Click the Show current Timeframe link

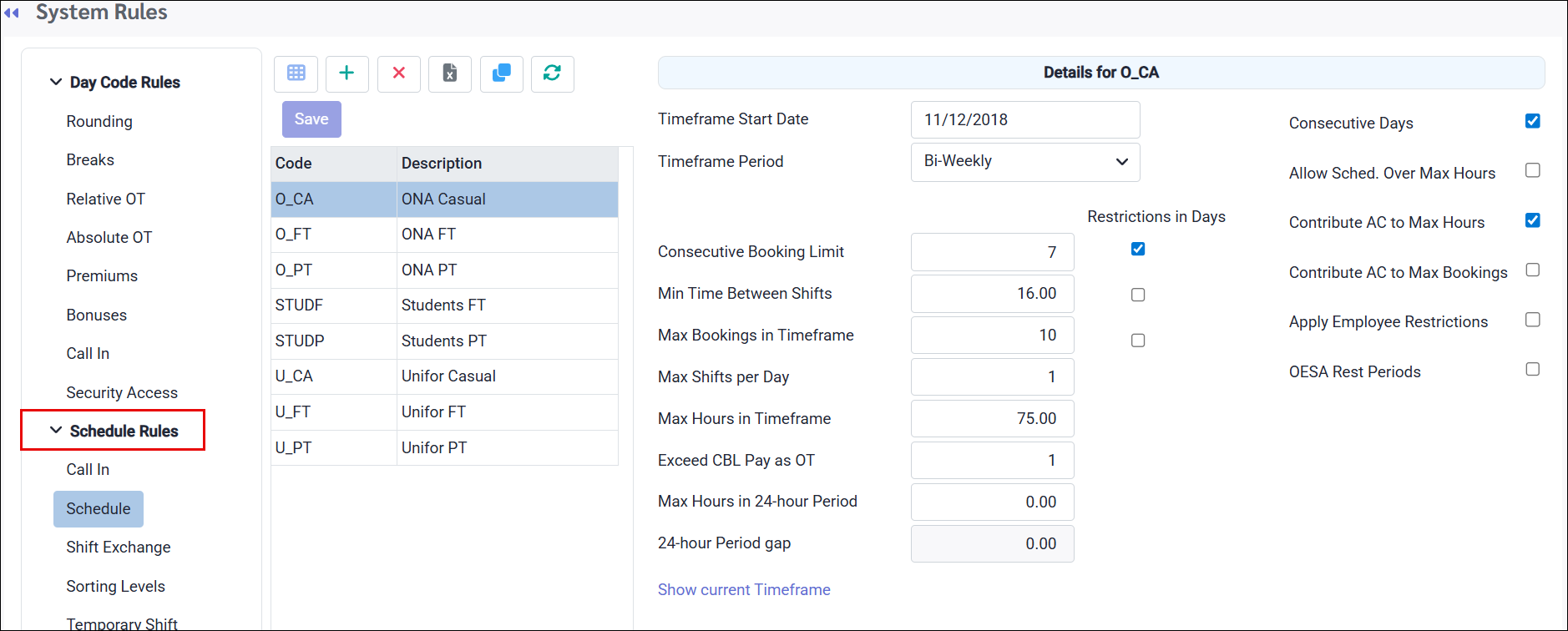click(x=743, y=590)
